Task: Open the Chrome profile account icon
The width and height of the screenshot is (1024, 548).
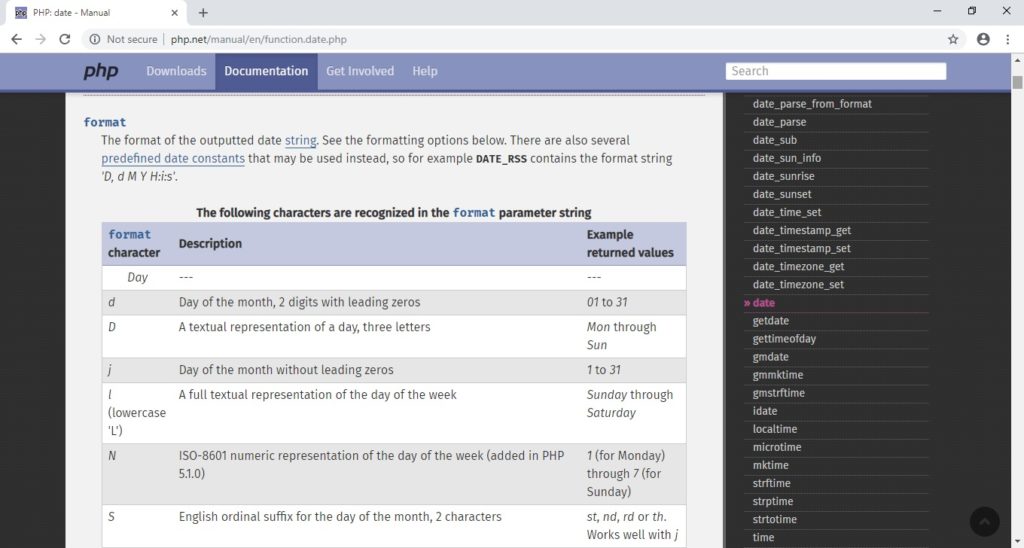Action: (x=983, y=39)
